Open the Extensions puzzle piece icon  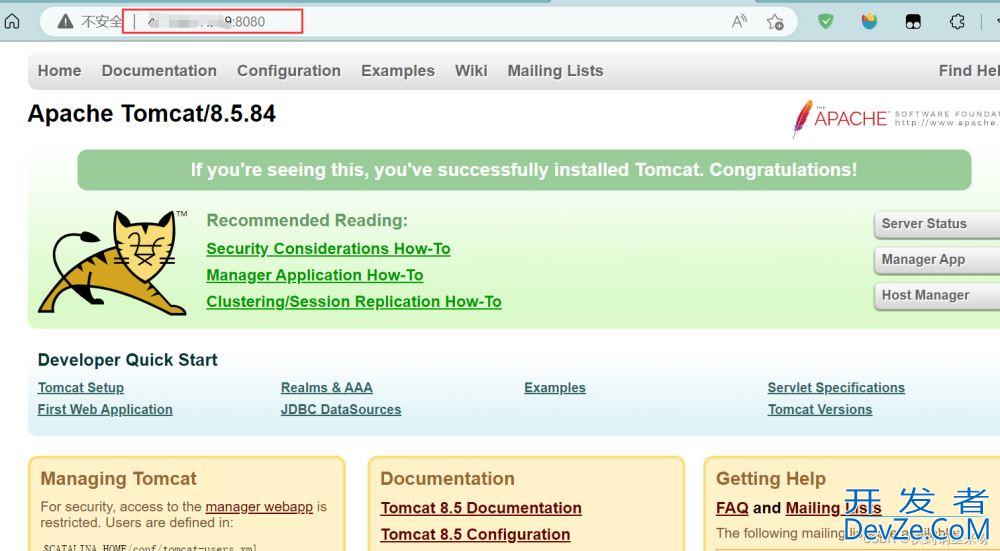point(957,22)
